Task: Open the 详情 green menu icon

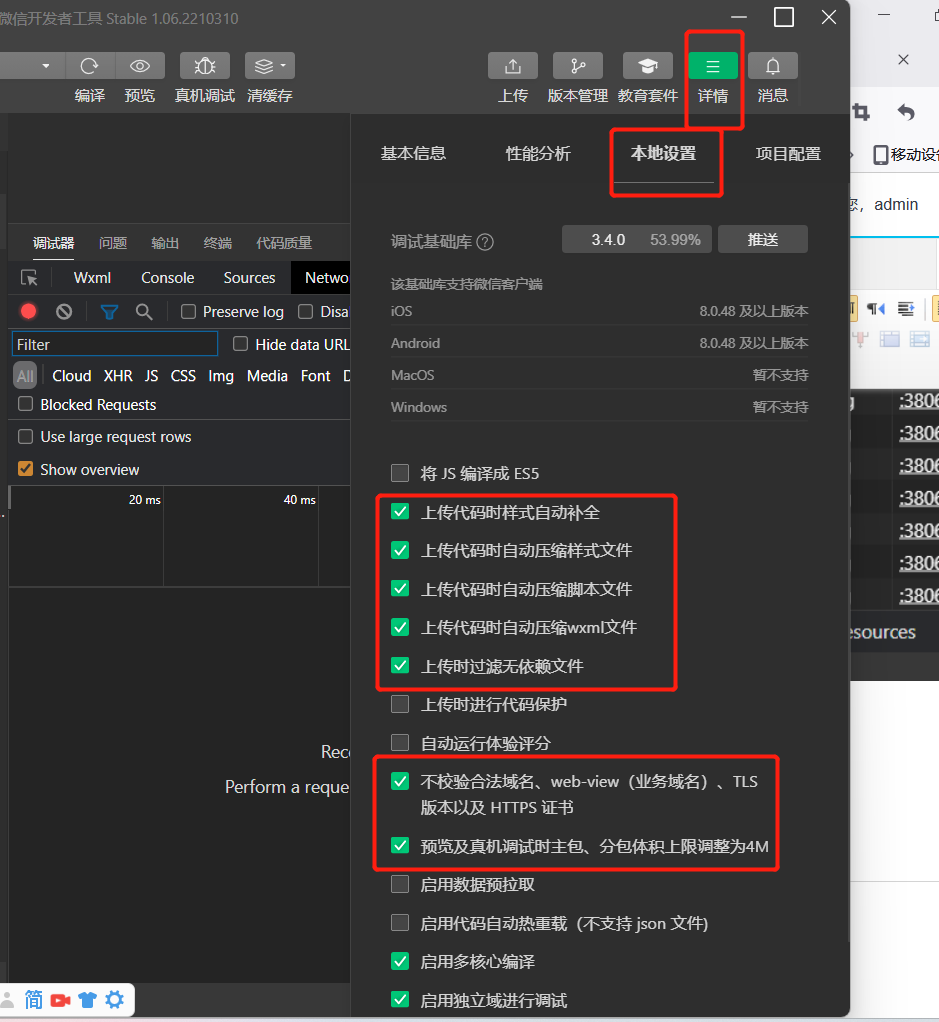Action: click(x=713, y=66)
